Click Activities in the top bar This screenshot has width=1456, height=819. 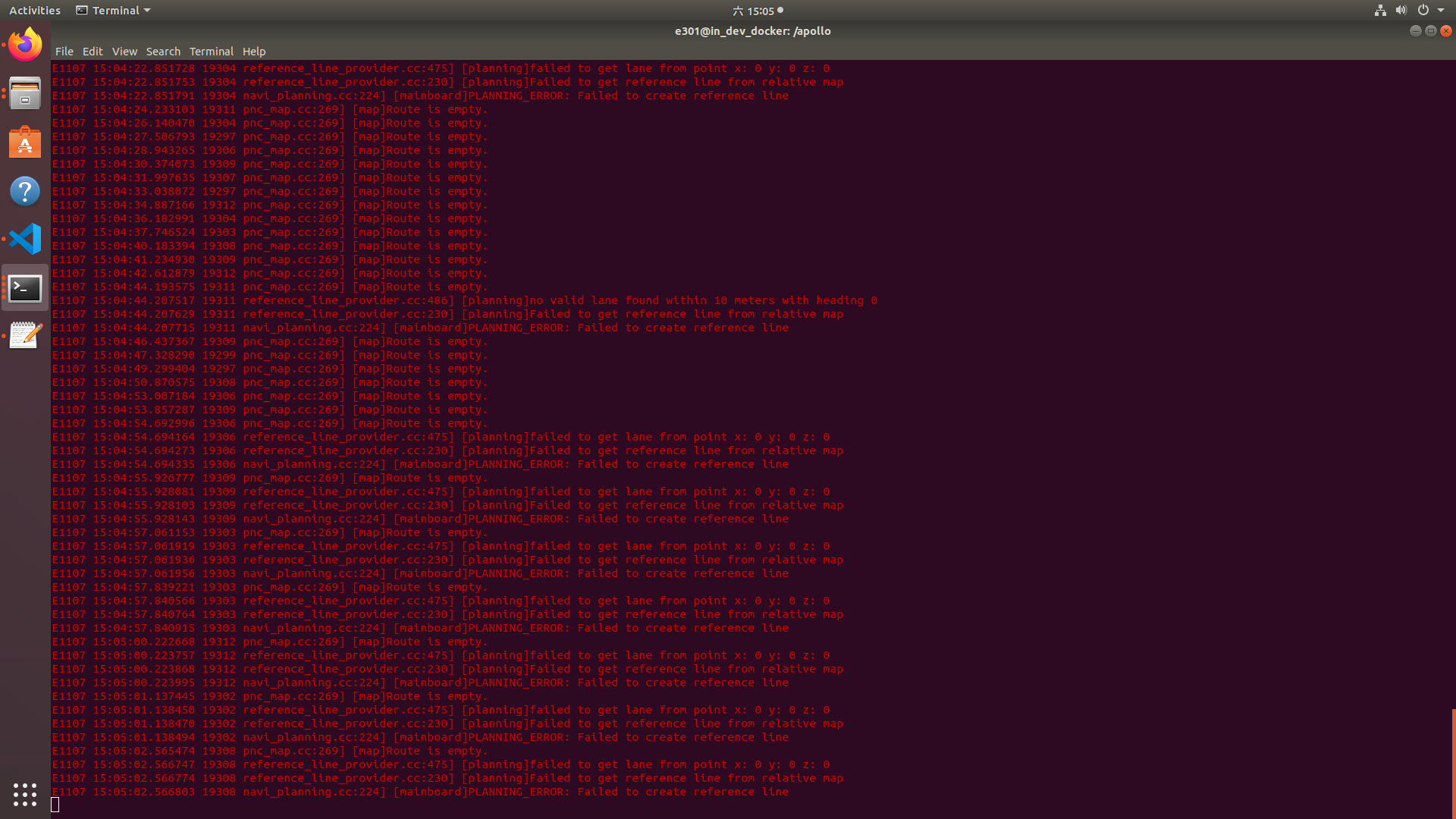click(x=35, y=11)
